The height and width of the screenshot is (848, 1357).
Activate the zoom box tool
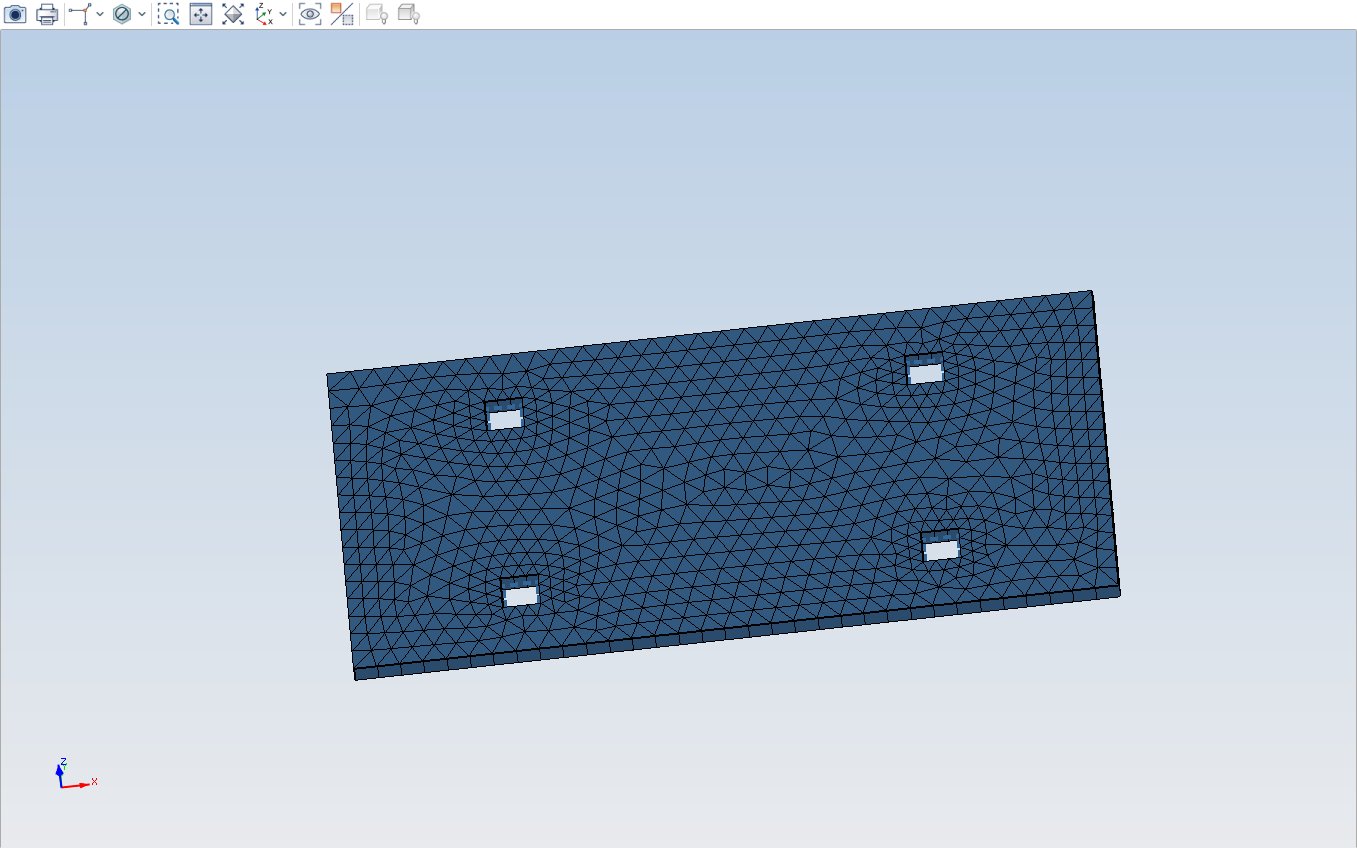click(169, 14)
